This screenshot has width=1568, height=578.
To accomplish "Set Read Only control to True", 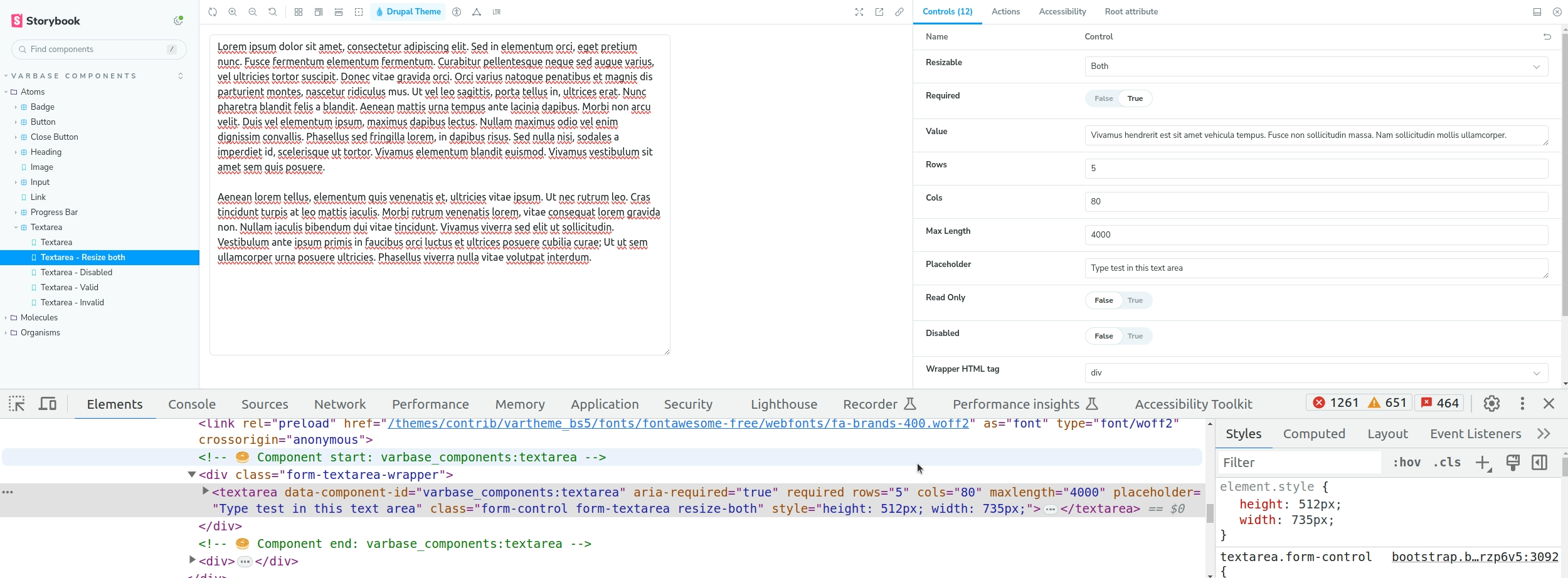I will pos(1135,300).
